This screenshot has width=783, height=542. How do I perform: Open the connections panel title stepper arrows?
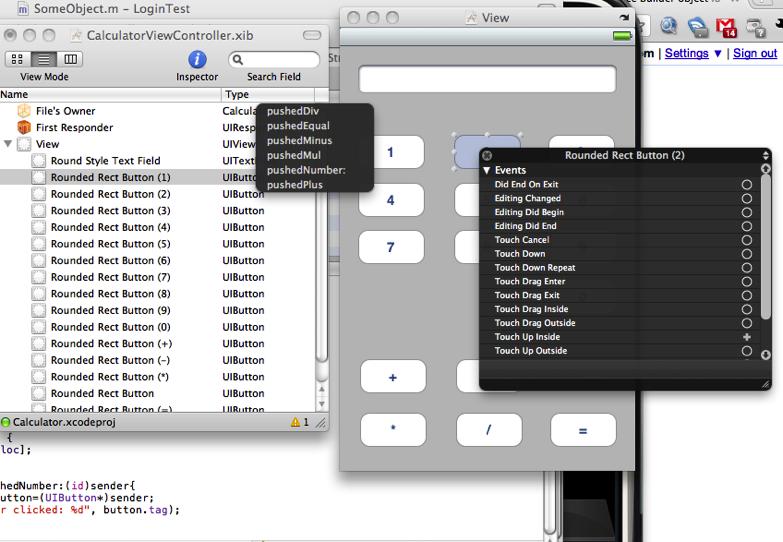pos(766,155)
